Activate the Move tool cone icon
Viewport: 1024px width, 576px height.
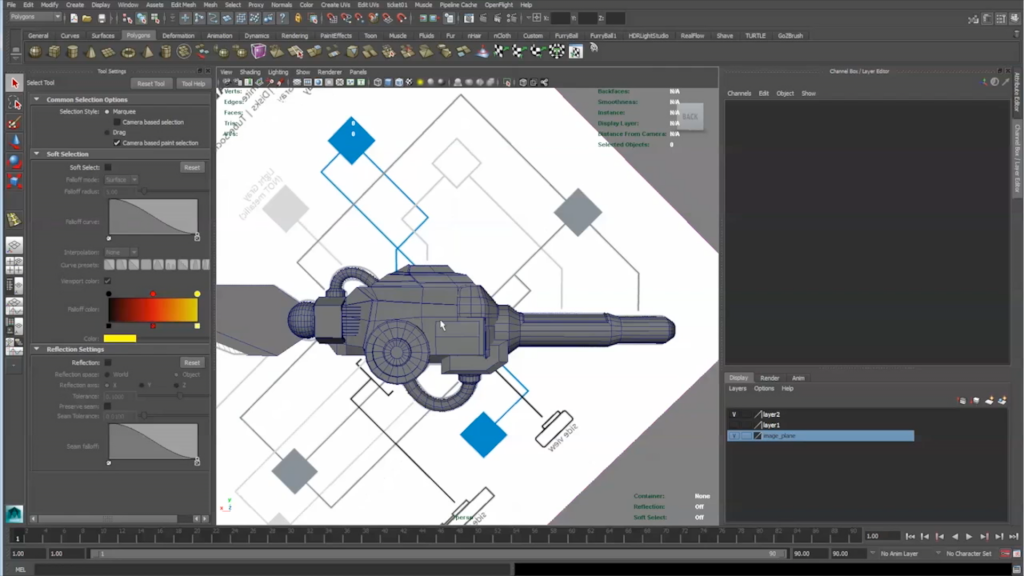[14, 142]
